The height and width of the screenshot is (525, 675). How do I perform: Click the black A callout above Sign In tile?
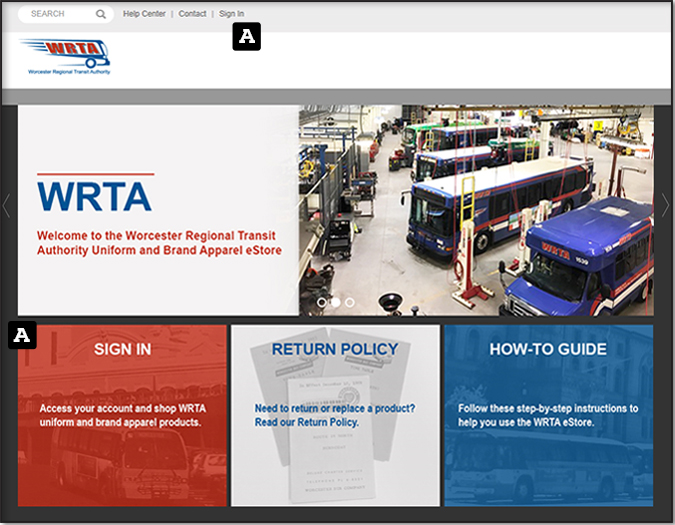click(x=22, y=335)
